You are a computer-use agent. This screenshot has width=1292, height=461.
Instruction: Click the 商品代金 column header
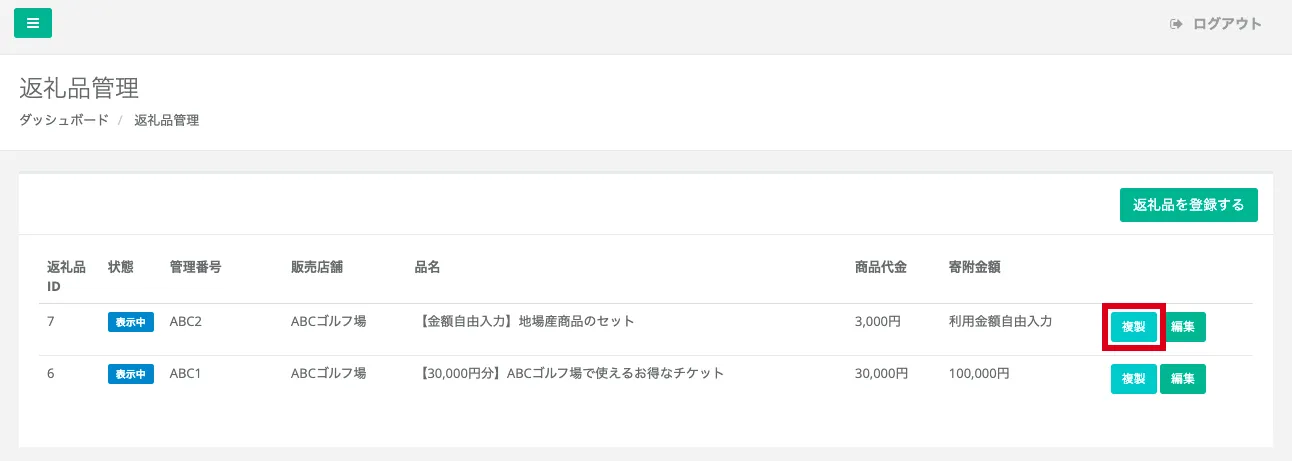881,267
